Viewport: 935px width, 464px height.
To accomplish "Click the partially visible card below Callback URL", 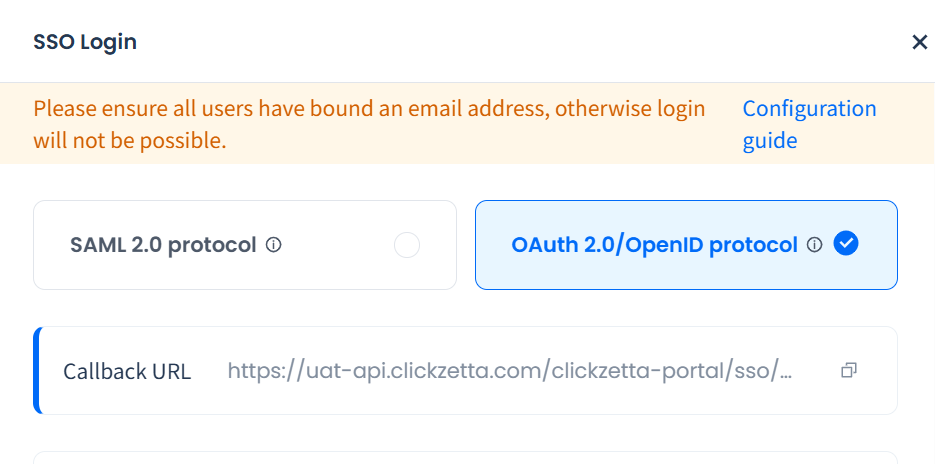I will [465, 458].
